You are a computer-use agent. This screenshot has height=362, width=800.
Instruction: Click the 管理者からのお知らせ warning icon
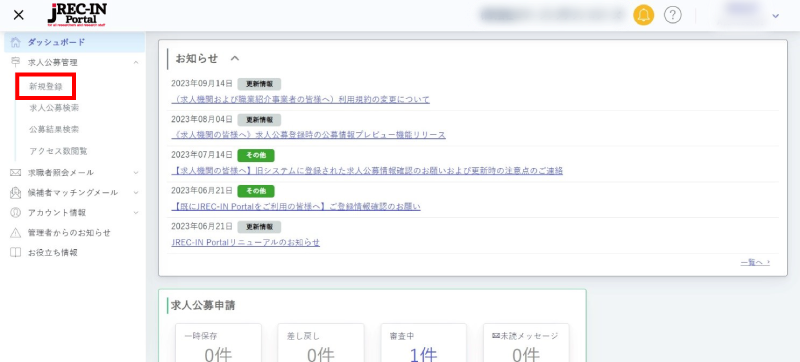click(x=16, y=232)
